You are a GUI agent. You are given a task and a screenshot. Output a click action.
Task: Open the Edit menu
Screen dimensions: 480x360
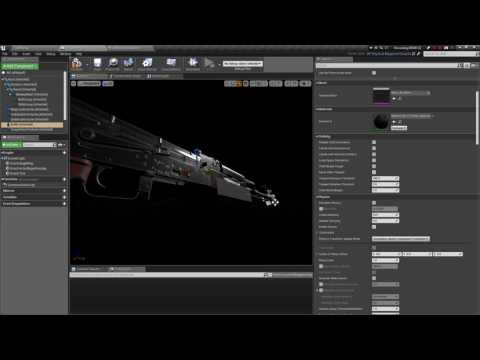[x=15, y=54]
